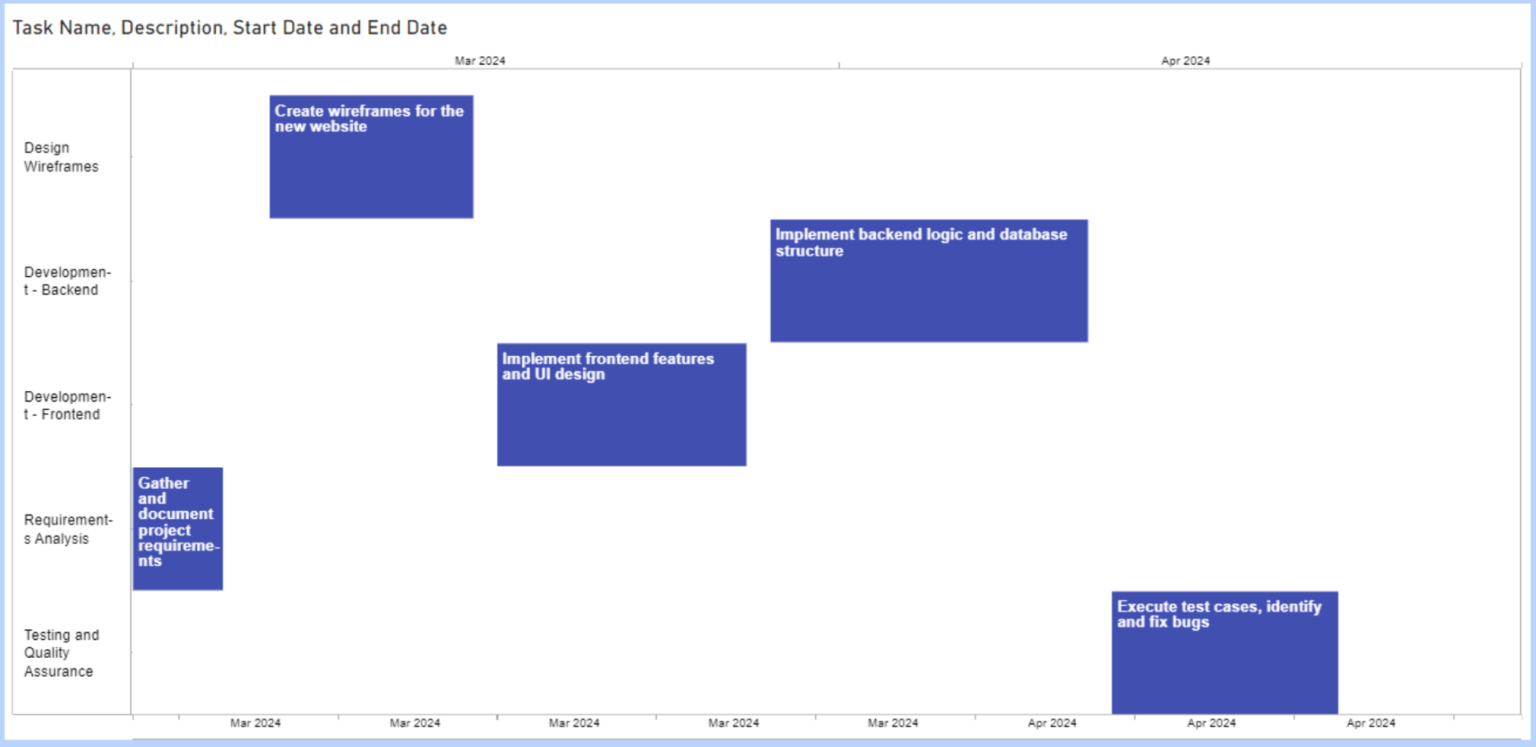Select the "Execute test cases, identify and fix bugs" bar
Viewport: 1536px width, 747px height.
pos(1224,651)
